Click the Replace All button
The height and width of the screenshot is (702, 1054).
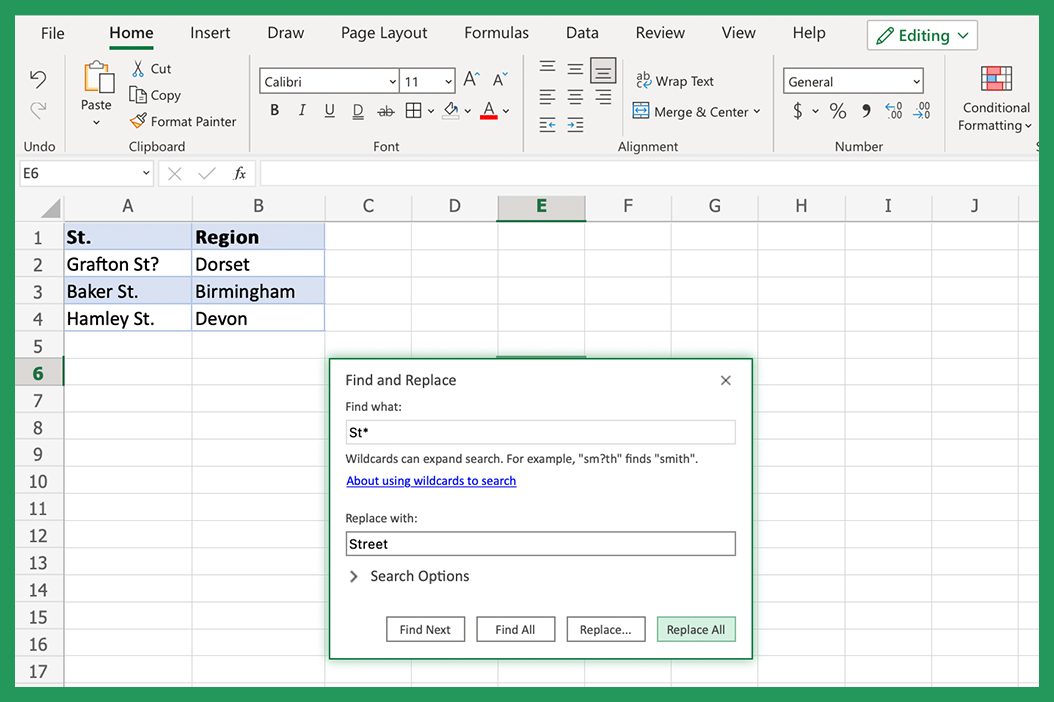click(696, 629)
